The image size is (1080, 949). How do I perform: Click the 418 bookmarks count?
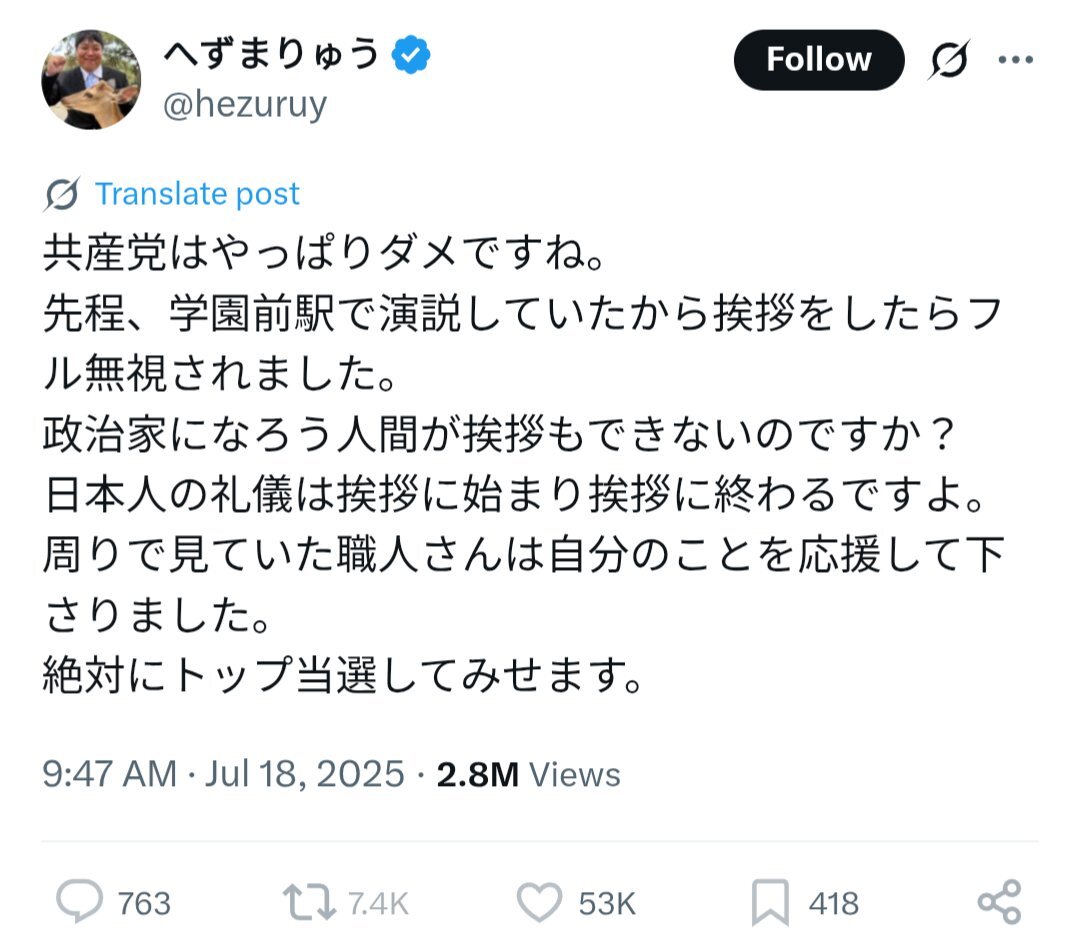click(x=834, y=904)
